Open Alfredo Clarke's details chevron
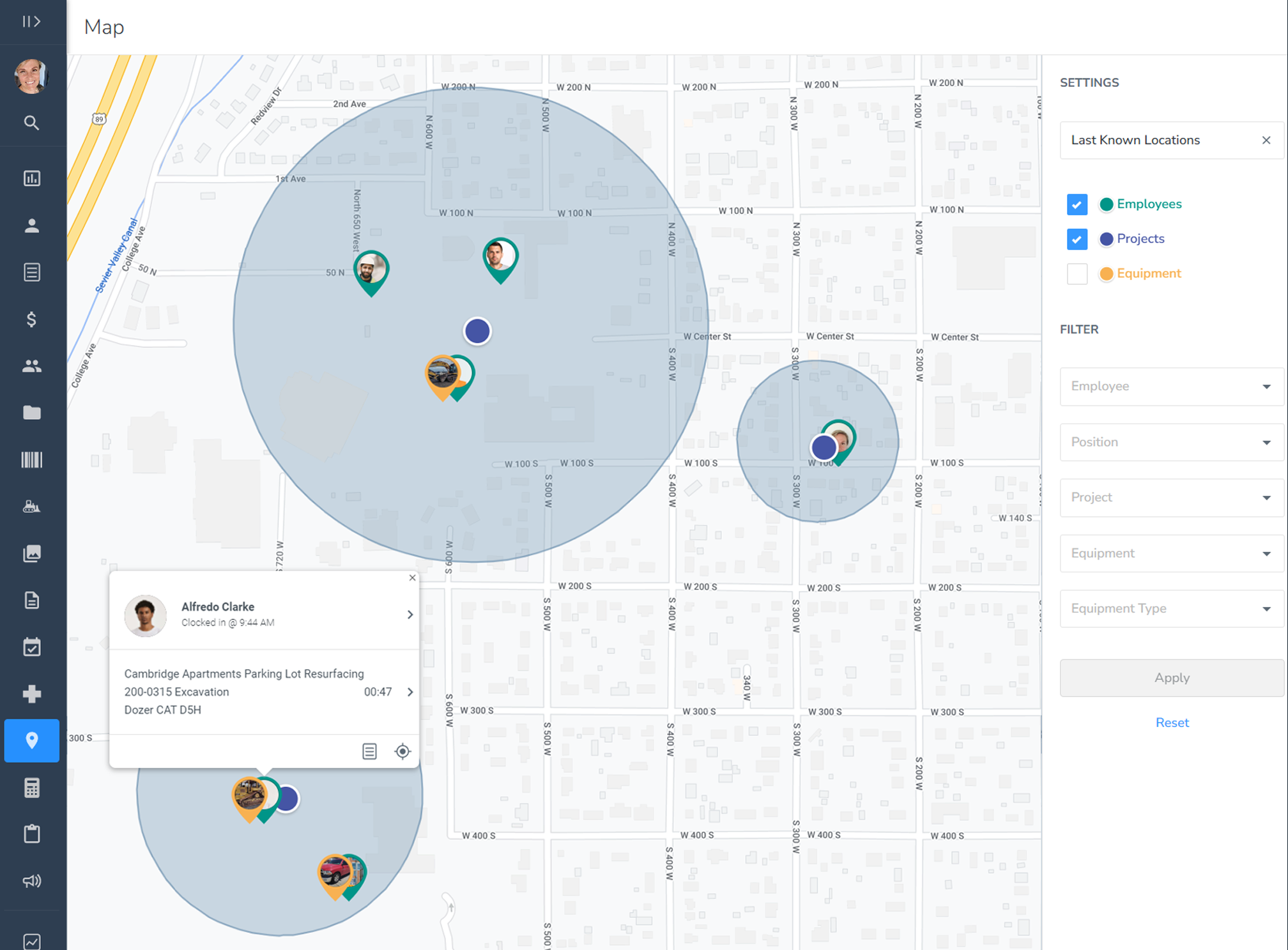The height and width of the screenshot is (950, 1288). (410, 615)
